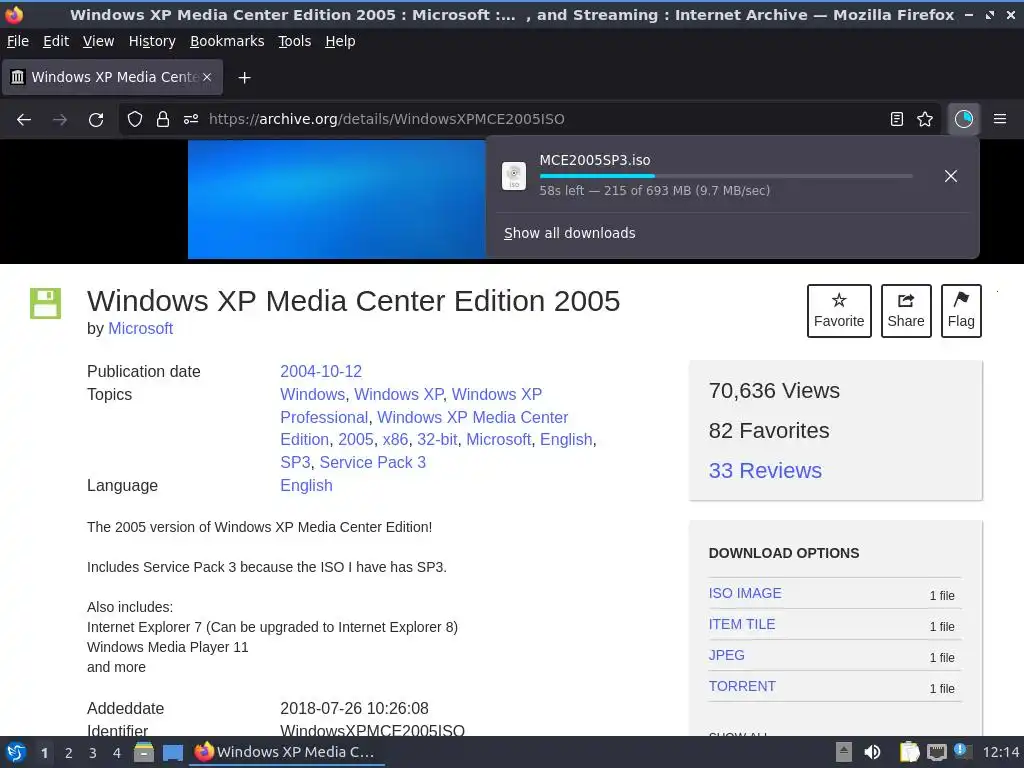This screenshot has height=768, width=1024.
Task: Open the 32-bit topic link
Action: [x=437, y=440]
